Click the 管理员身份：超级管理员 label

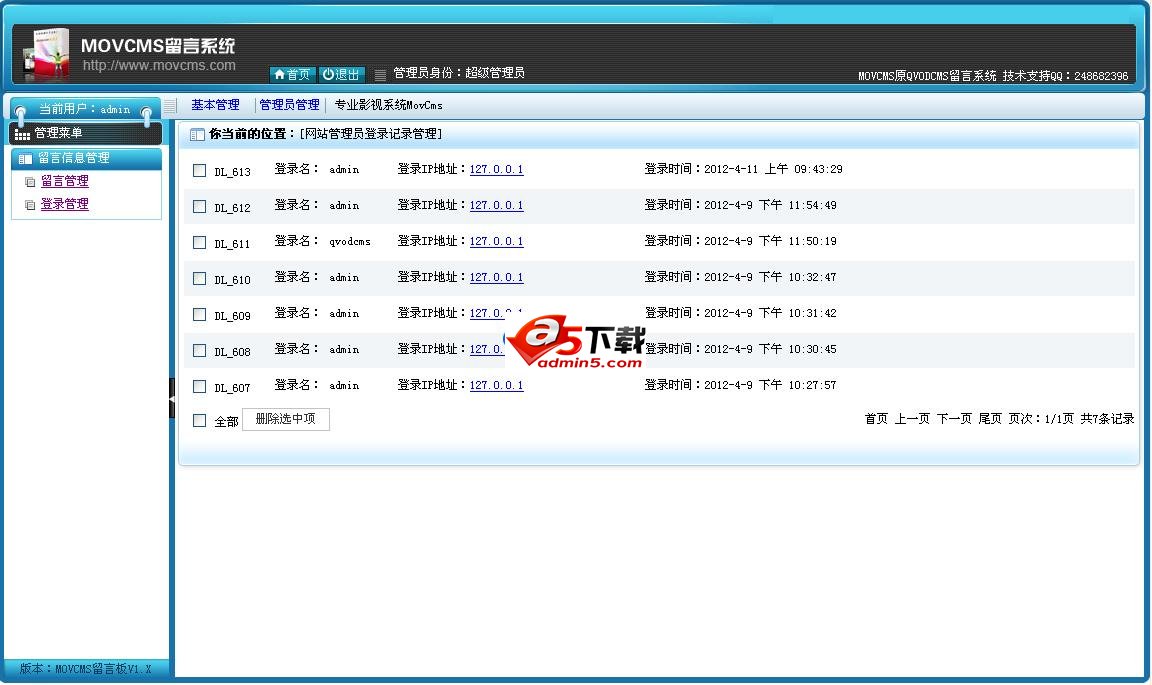point(459,73)
